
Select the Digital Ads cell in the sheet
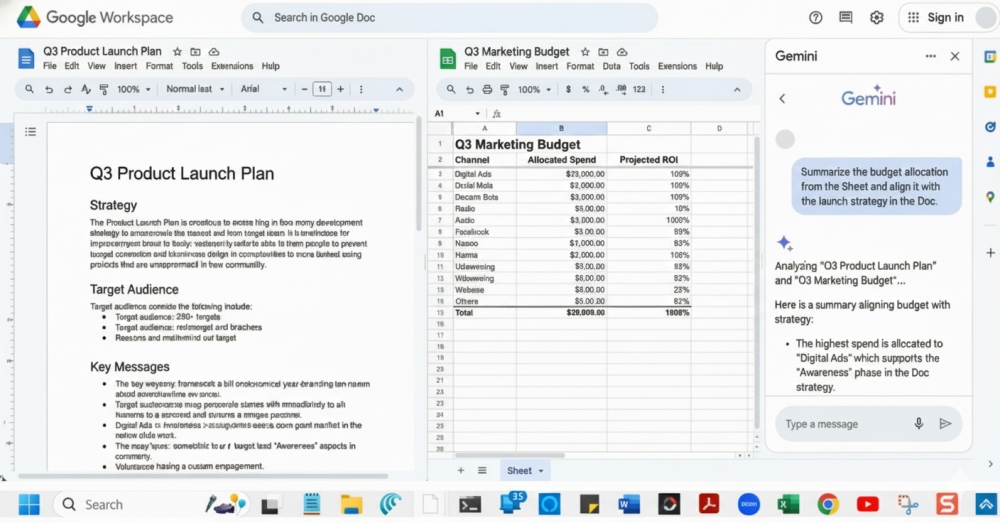click(x=484, y=173)
